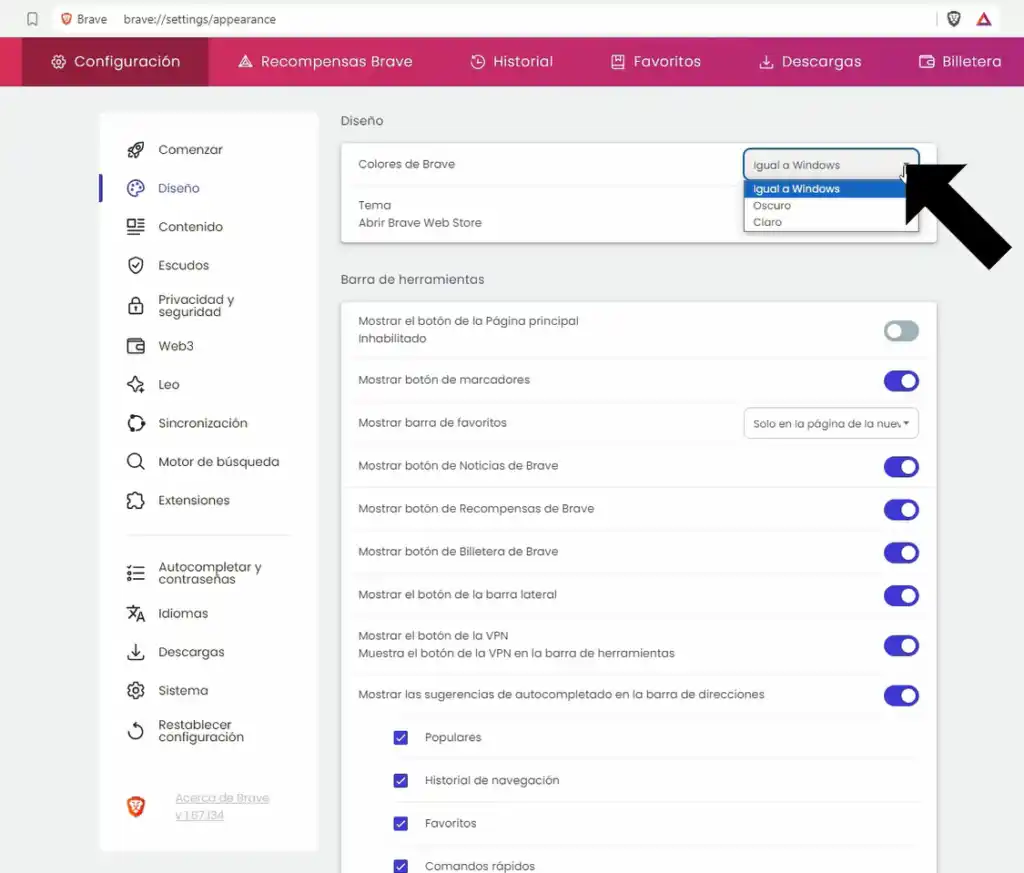Click the bookmark icon next to Favoritos

point(617,61)
